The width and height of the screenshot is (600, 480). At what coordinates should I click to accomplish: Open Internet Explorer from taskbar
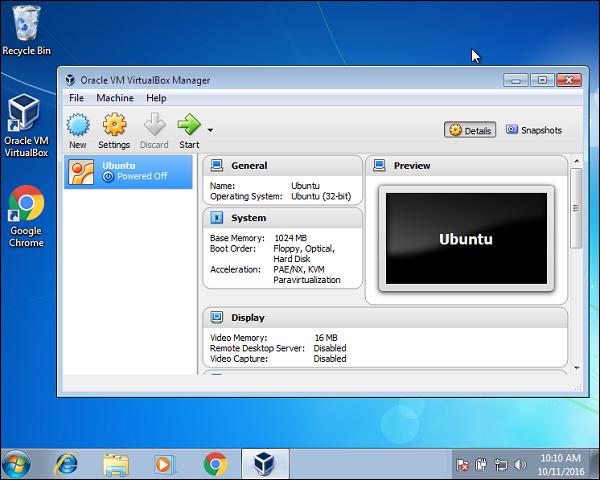[68, 464]
